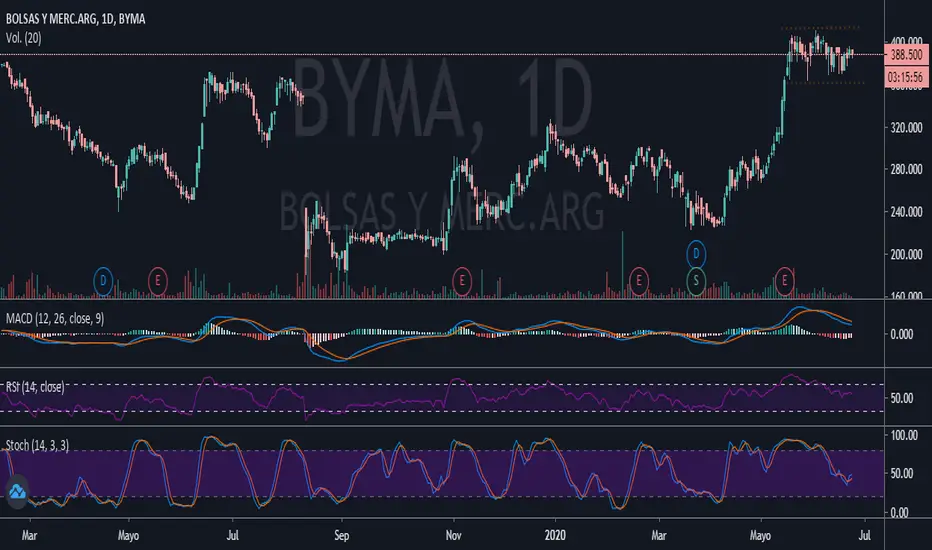The width and height of the screenshot is (932, 550).
Task: Click the 280.000 price axis label
Action: [906, 169]
